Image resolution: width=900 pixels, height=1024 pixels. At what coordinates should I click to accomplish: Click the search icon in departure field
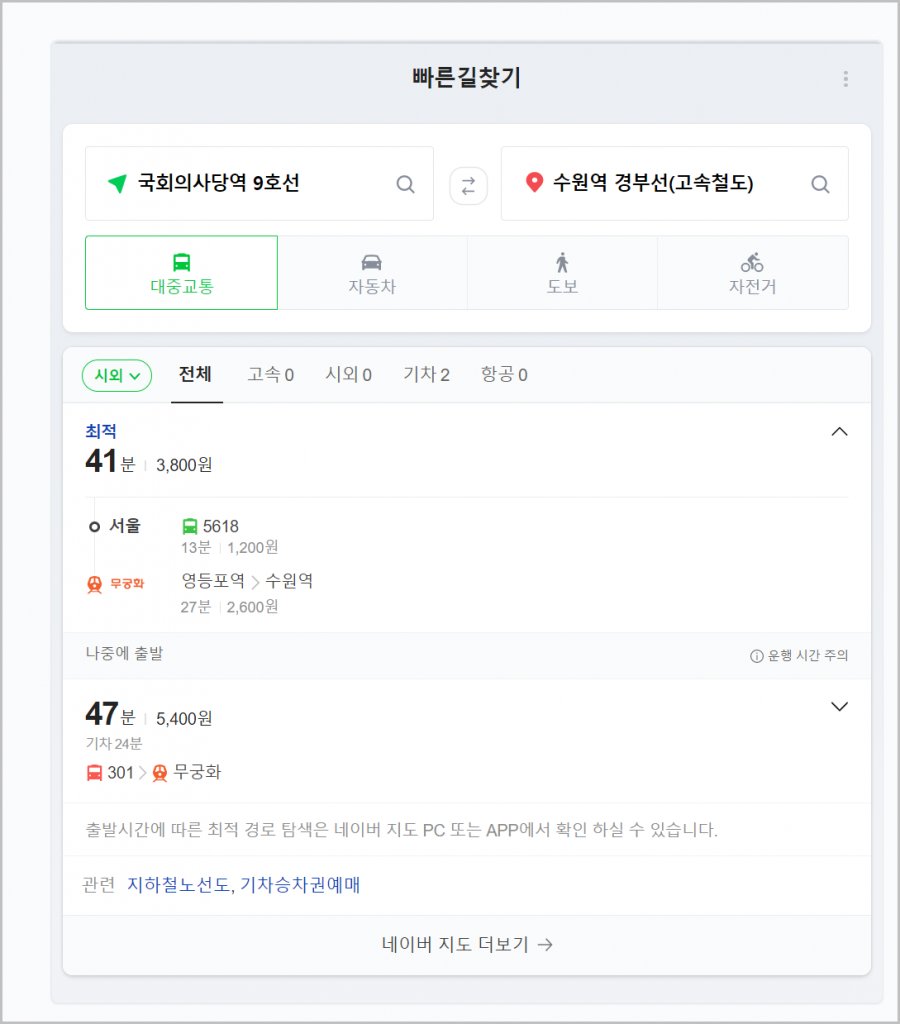(x=405, y=184)
